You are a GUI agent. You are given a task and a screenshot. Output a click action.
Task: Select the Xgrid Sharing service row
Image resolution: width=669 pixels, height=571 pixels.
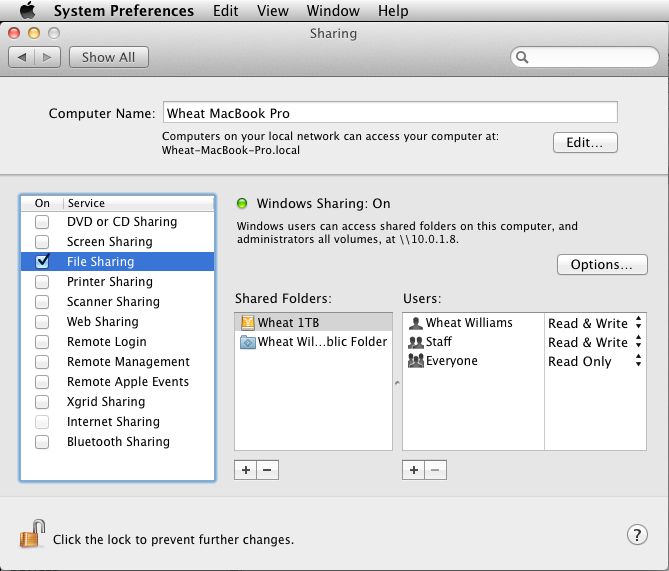(117, 402)
